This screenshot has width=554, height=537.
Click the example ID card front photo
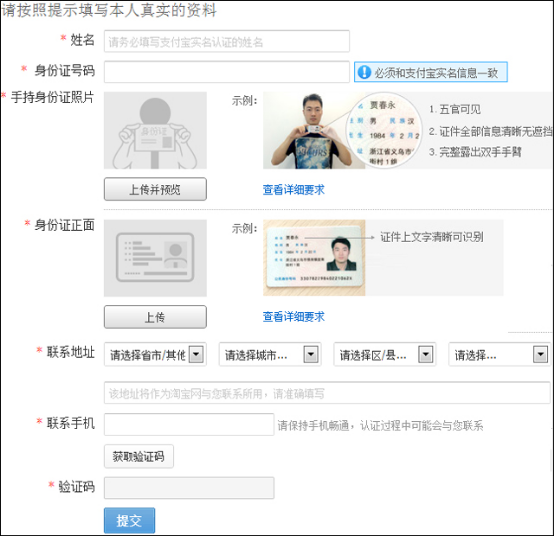click(x=314, y=258)
